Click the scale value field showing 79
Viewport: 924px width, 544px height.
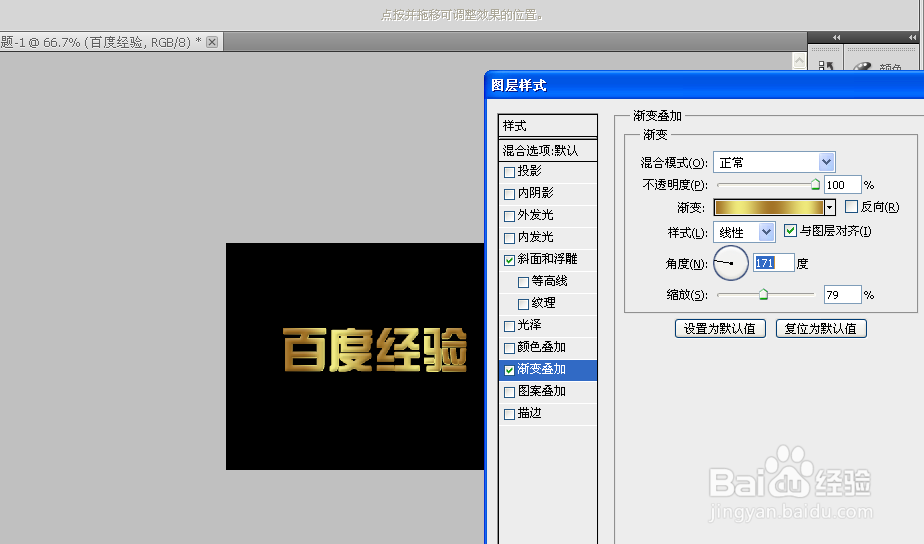click(842, 295)
